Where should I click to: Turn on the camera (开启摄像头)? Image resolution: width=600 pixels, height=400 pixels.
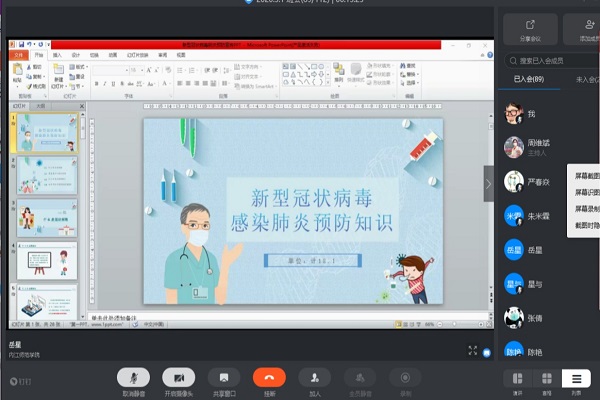point(178,377)
